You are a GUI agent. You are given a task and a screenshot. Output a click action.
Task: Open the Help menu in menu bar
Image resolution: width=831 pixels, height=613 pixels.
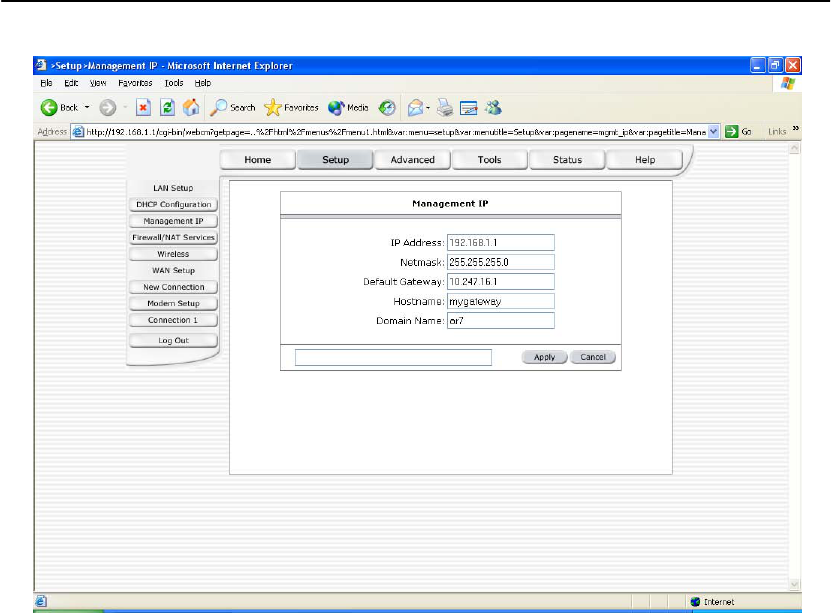pos(202,83)
